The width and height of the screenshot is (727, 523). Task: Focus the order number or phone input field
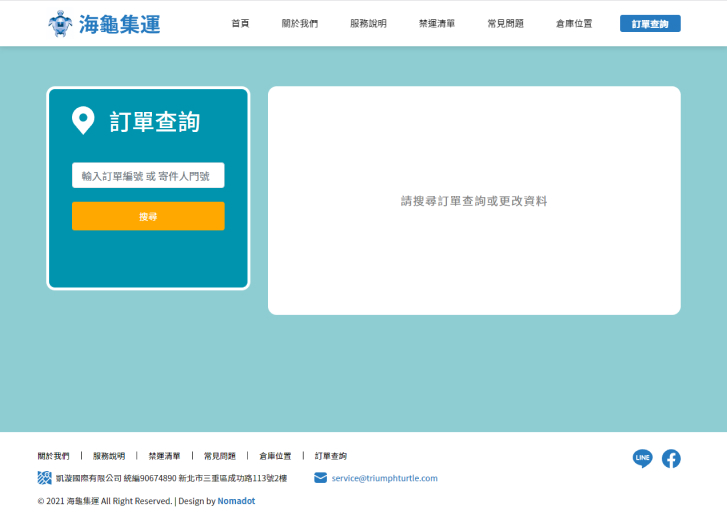tap(148, 176)
